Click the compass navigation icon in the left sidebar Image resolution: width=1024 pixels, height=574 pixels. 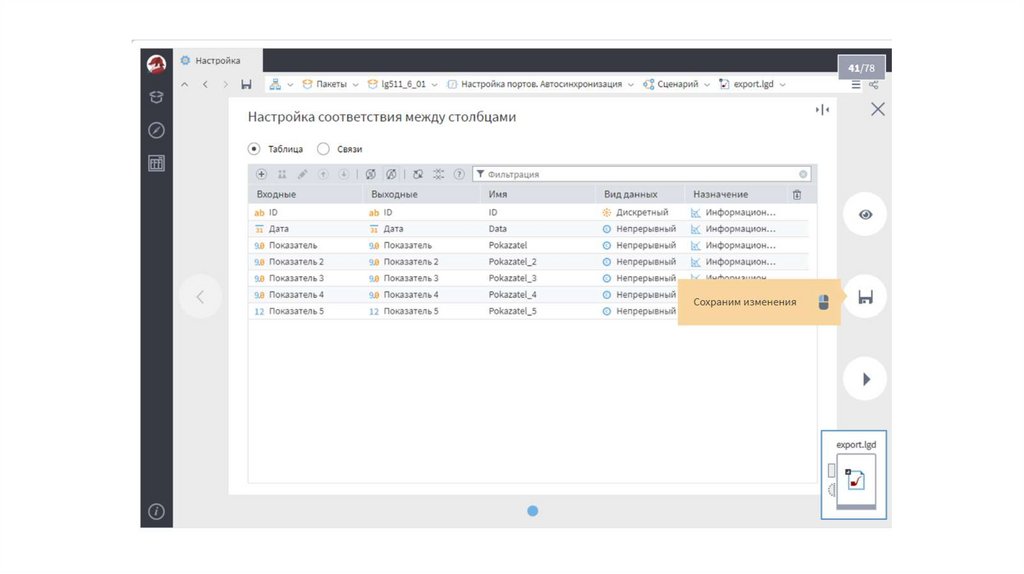pos(156,130)
